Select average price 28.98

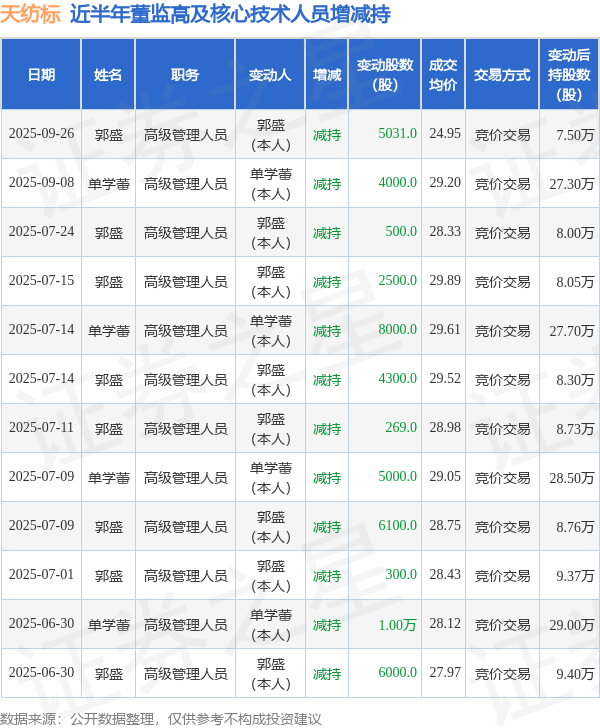coord(445,428)
